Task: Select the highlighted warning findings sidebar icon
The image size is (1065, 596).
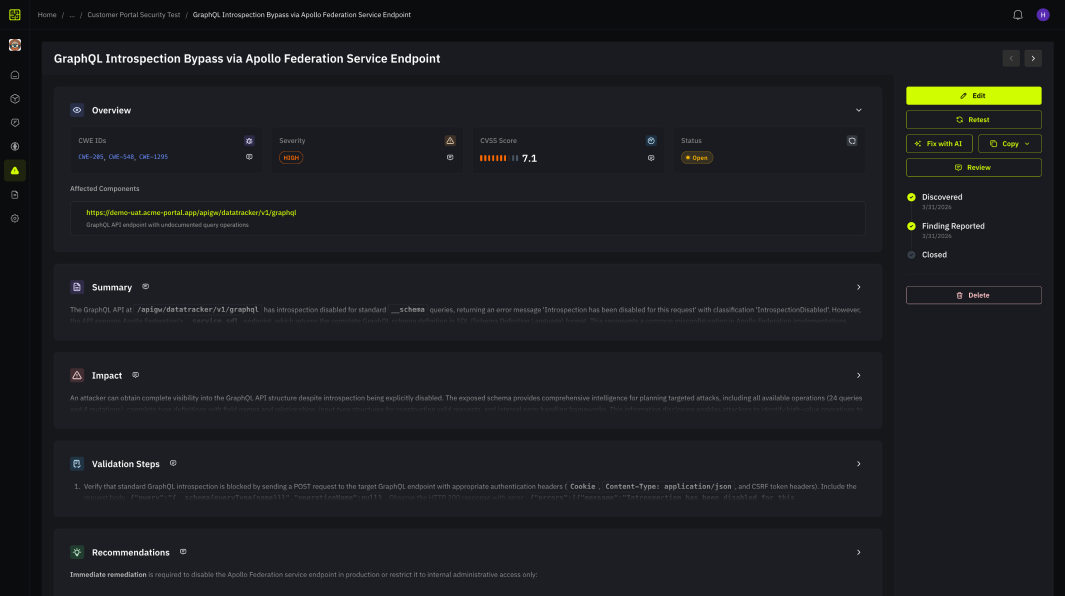Action: (15, 171)
